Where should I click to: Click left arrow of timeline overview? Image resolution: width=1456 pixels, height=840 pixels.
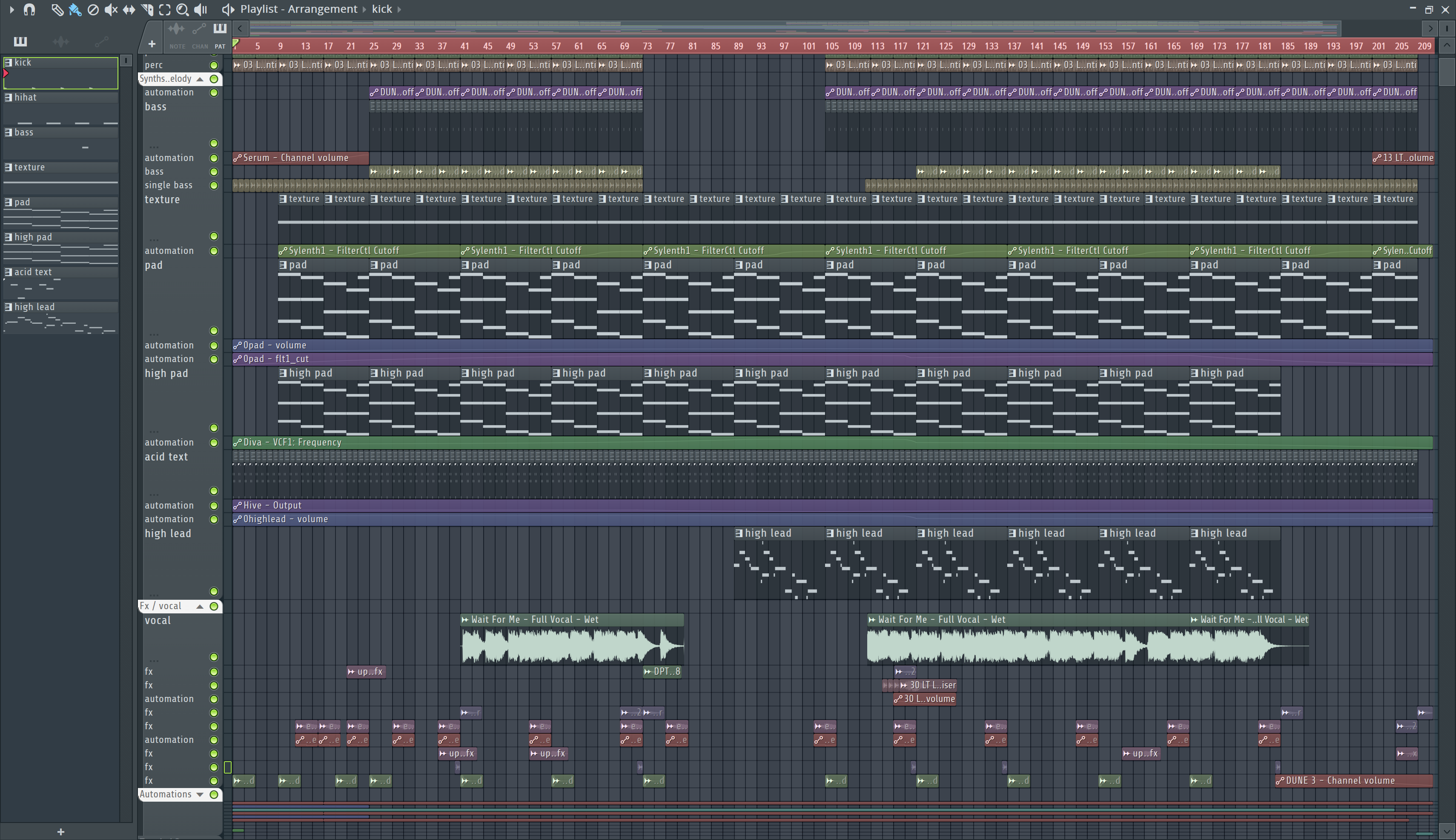241,28
